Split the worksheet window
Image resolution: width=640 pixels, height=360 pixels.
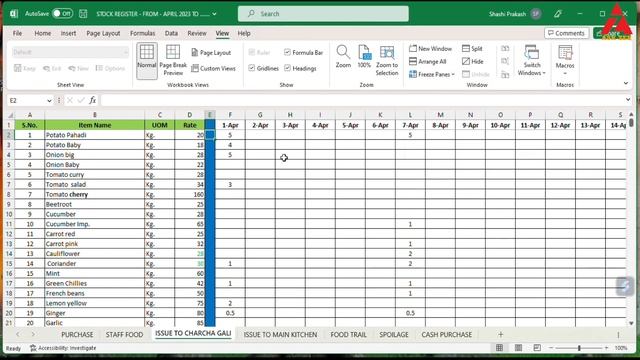tap(472, 49)
